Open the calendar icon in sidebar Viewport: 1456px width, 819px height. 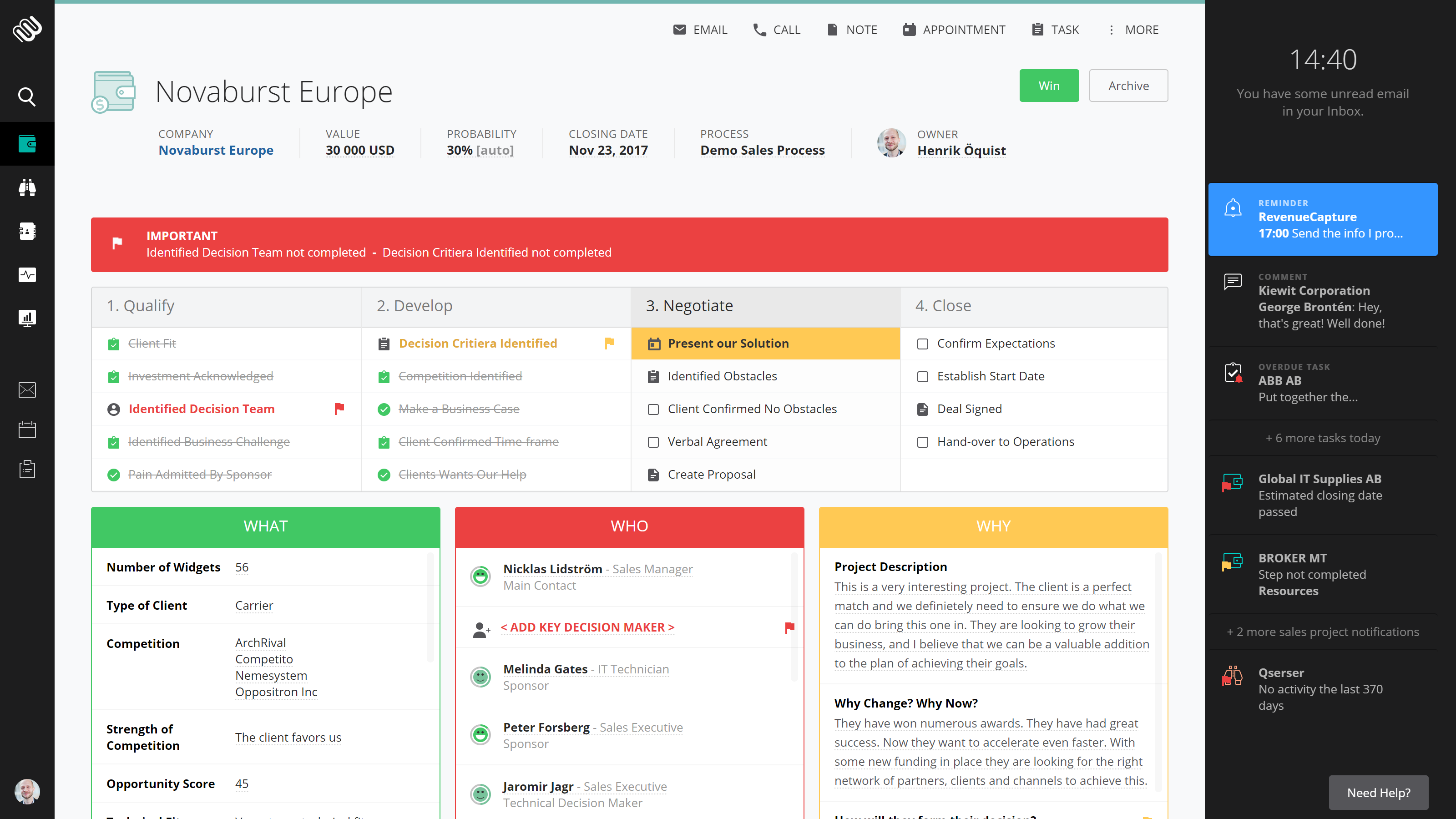[26, 430]
